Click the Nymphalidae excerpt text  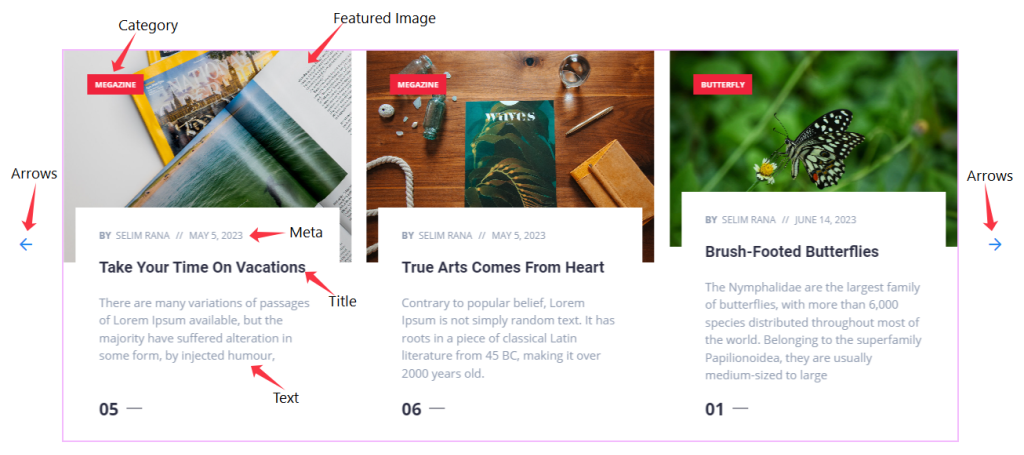tap(813, 331)
